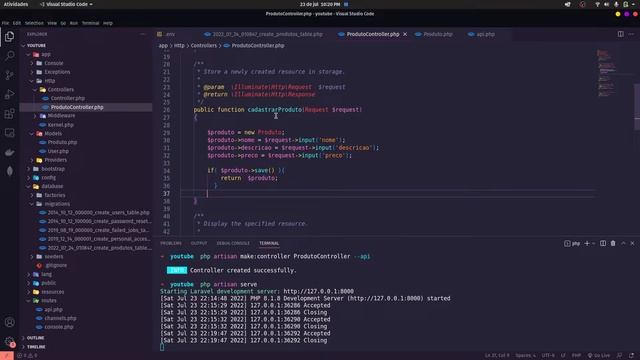Change the PHP language mode in the status bar
Image resolution: width=640 pixels, height=360 pixels.
(576, 356)
